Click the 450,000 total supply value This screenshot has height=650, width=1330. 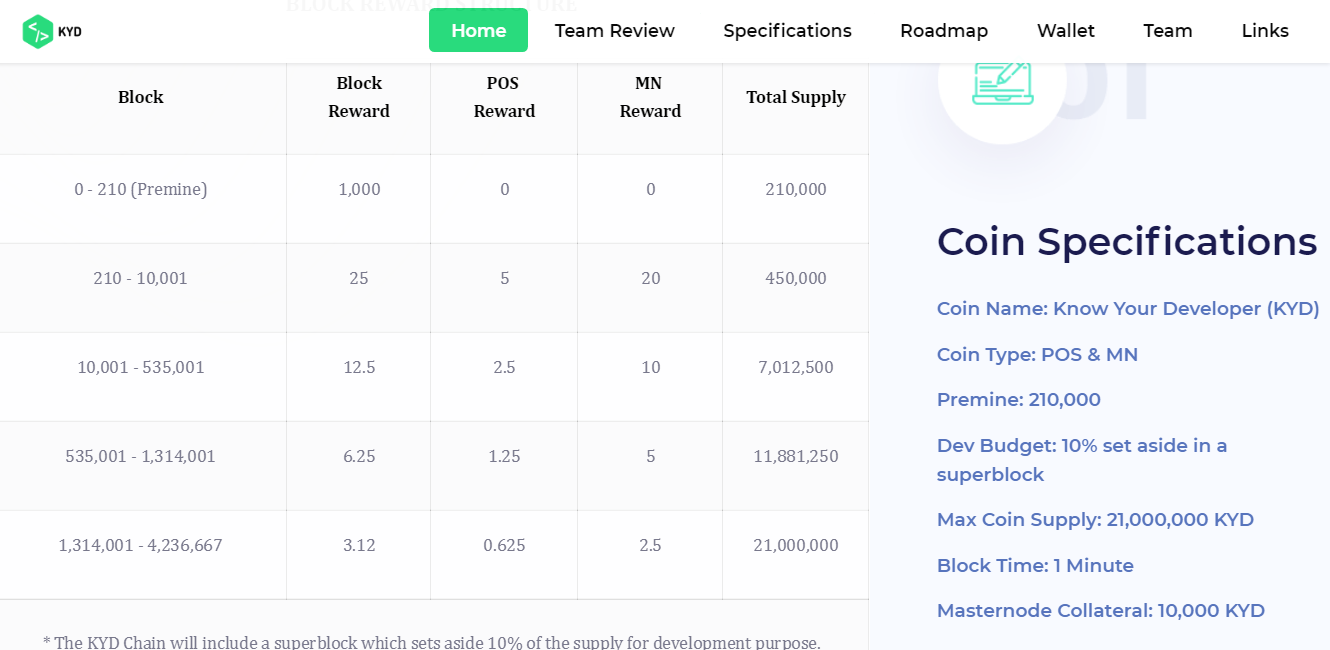[796, 278]
